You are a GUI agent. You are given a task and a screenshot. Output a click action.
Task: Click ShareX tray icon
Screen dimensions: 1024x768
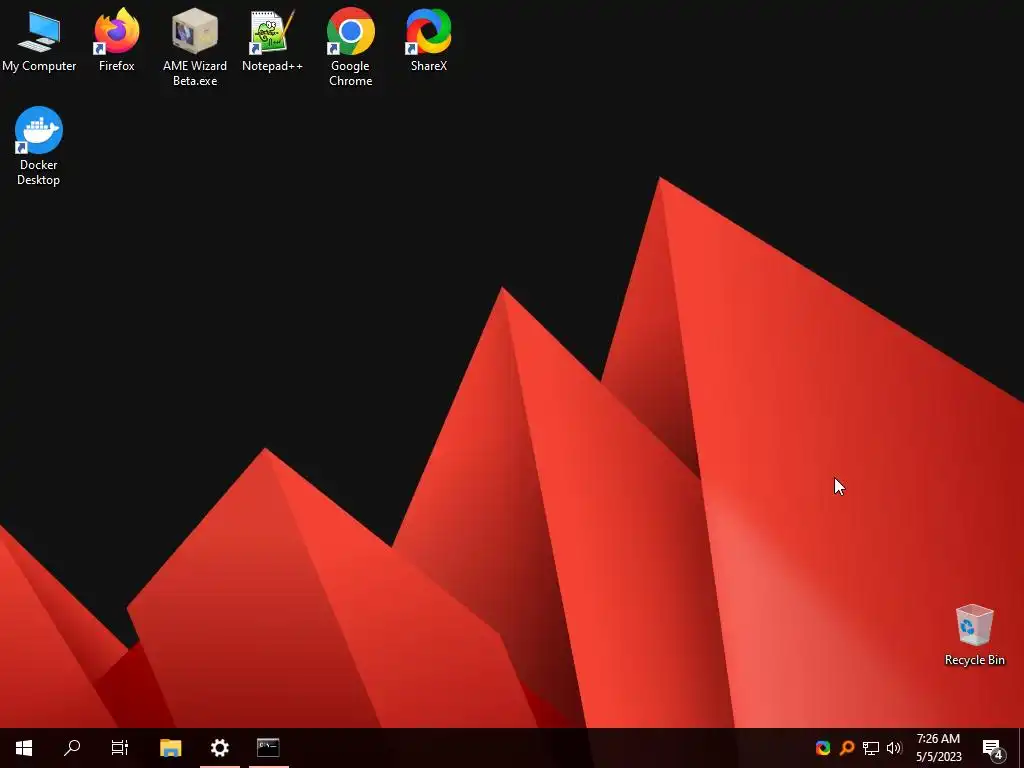coord(823,748)
